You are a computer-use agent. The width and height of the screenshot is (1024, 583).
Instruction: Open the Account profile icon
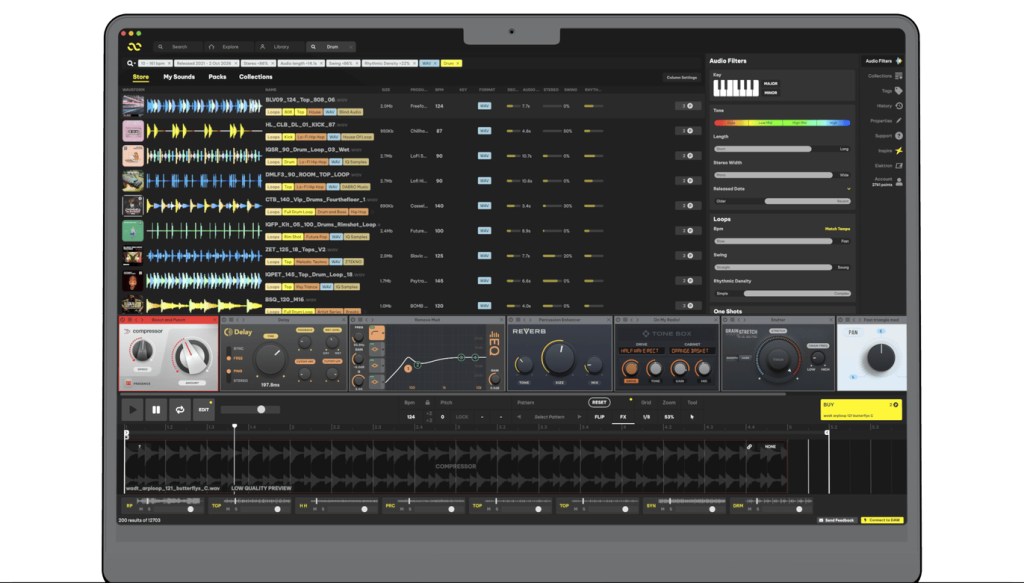(899, 181)
